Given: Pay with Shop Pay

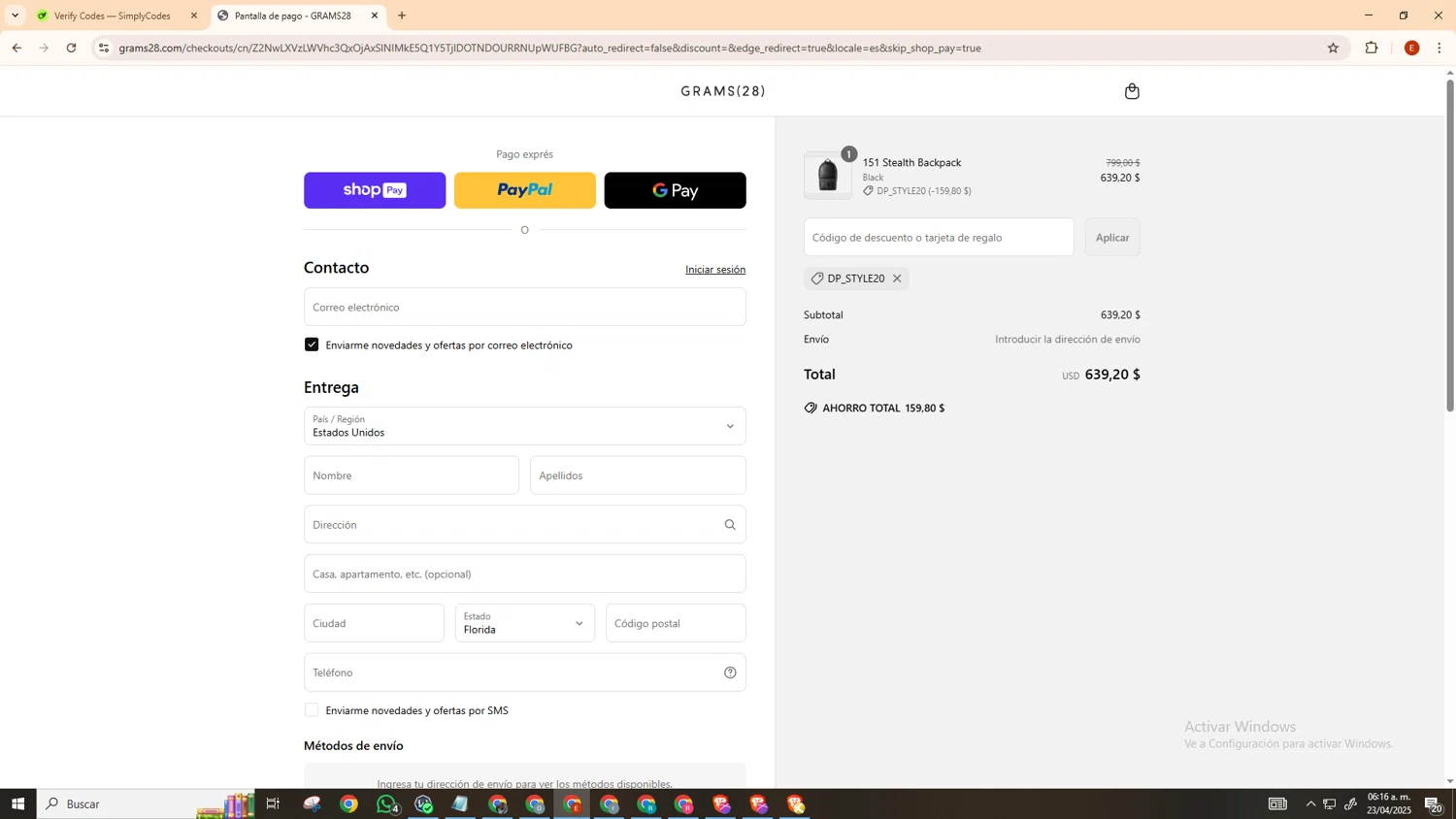Looking at the screenshot, I should (375, 190).
